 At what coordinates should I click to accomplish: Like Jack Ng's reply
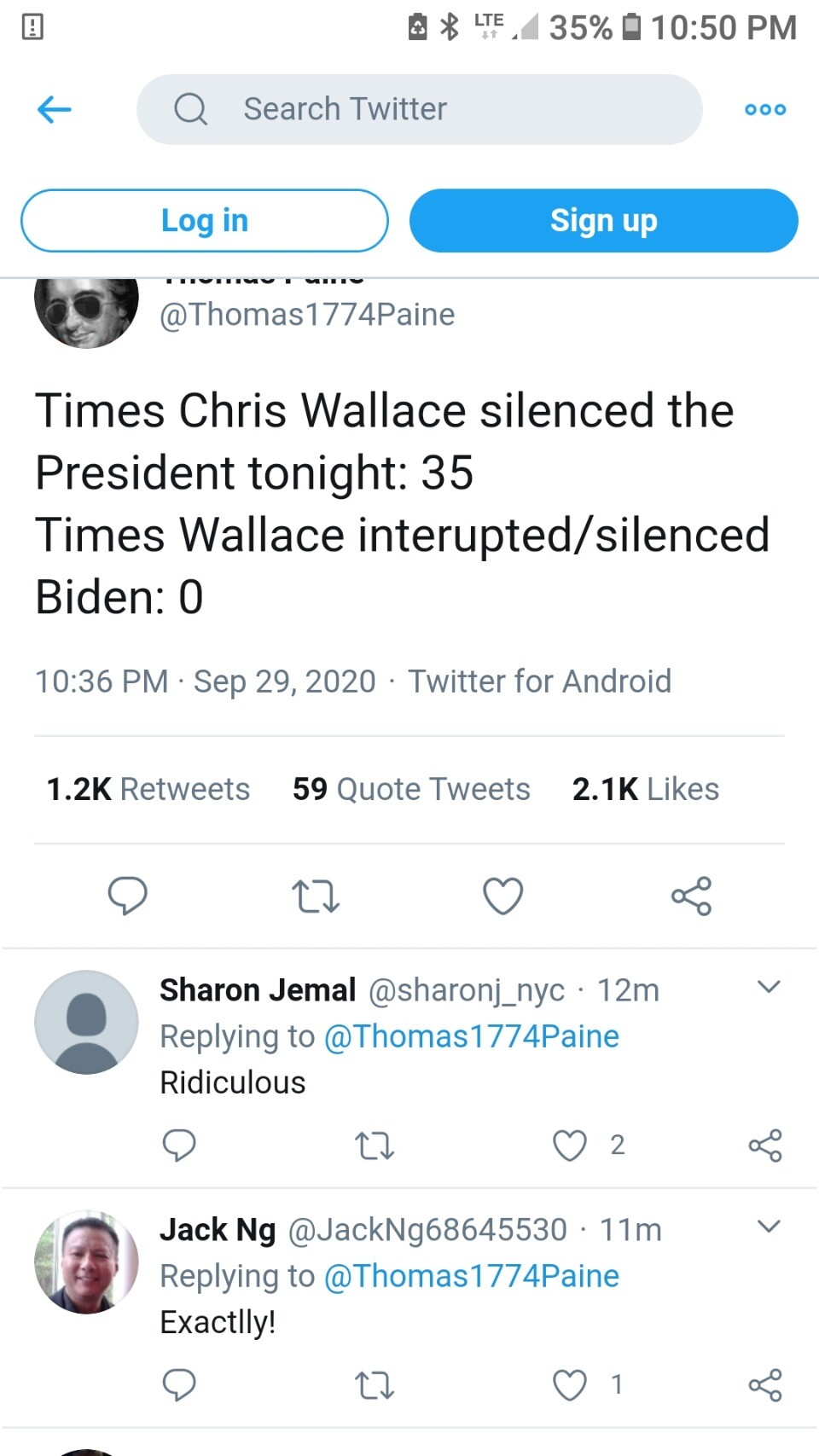coord(570,1385)
